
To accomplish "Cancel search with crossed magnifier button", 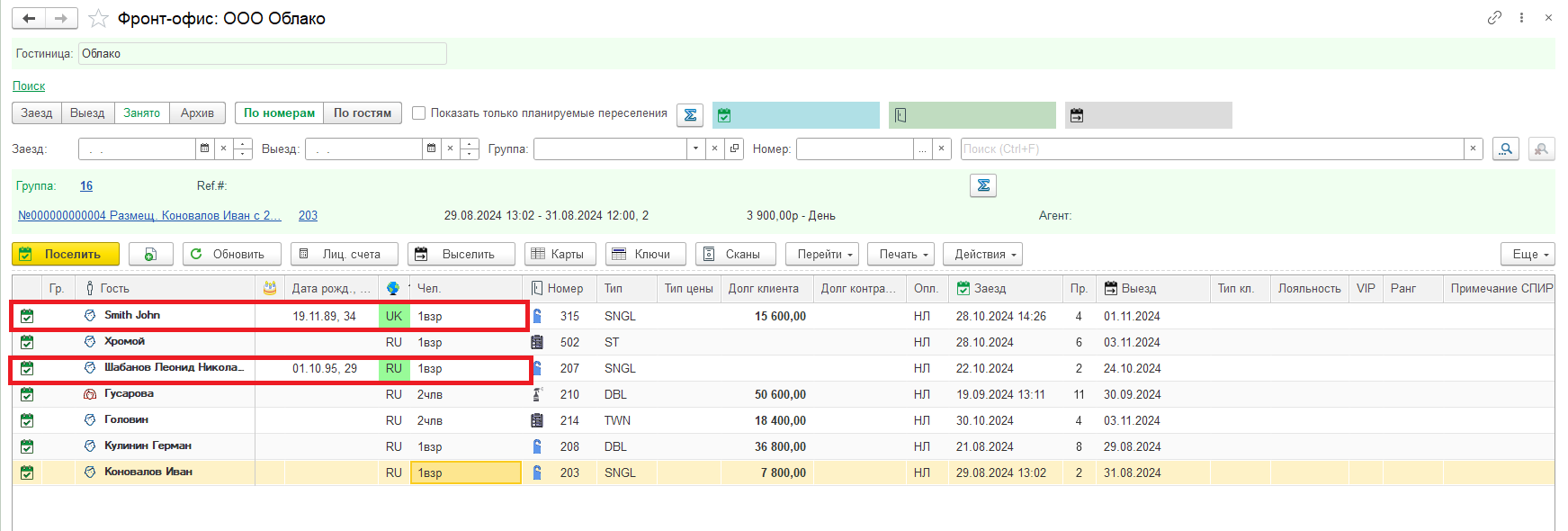I will tap(1542, 148).
